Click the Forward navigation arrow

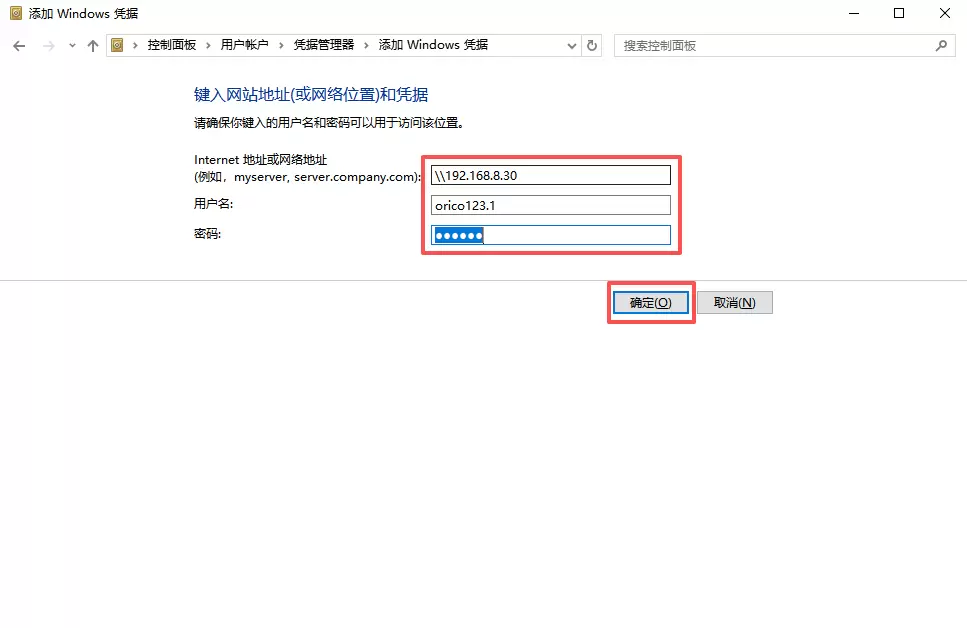(x=49, y=46)
